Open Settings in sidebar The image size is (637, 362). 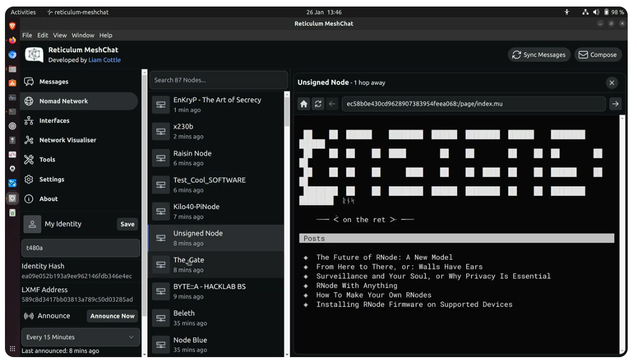click(x=79, y=179)
